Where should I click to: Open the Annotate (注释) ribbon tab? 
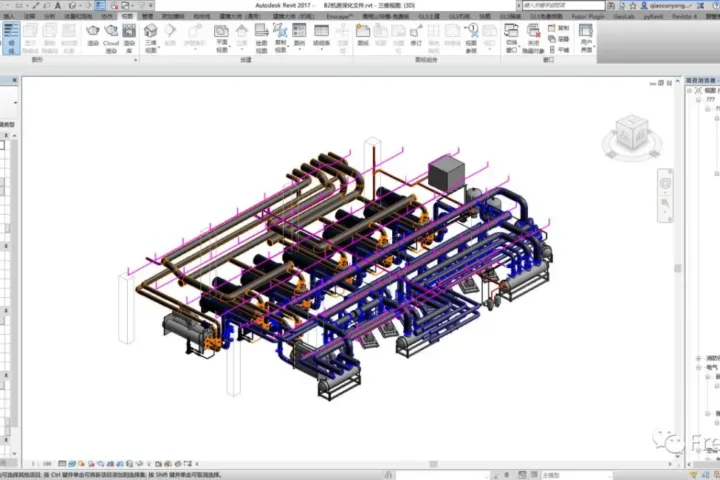point(29,16)
